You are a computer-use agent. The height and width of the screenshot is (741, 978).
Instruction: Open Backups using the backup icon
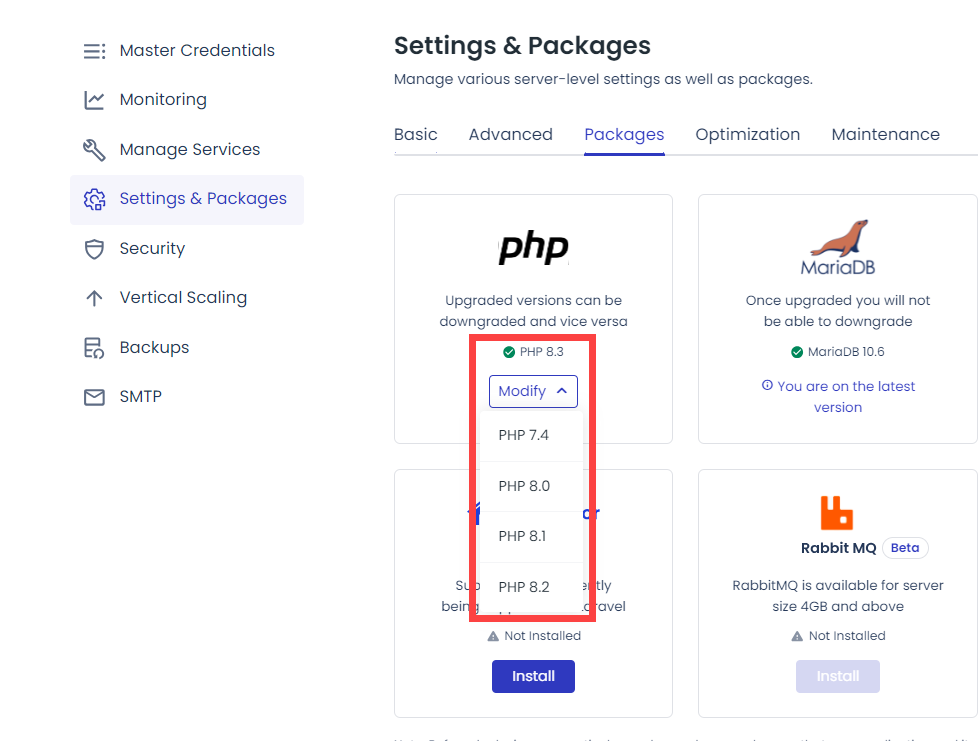click(x=93, y=347)
